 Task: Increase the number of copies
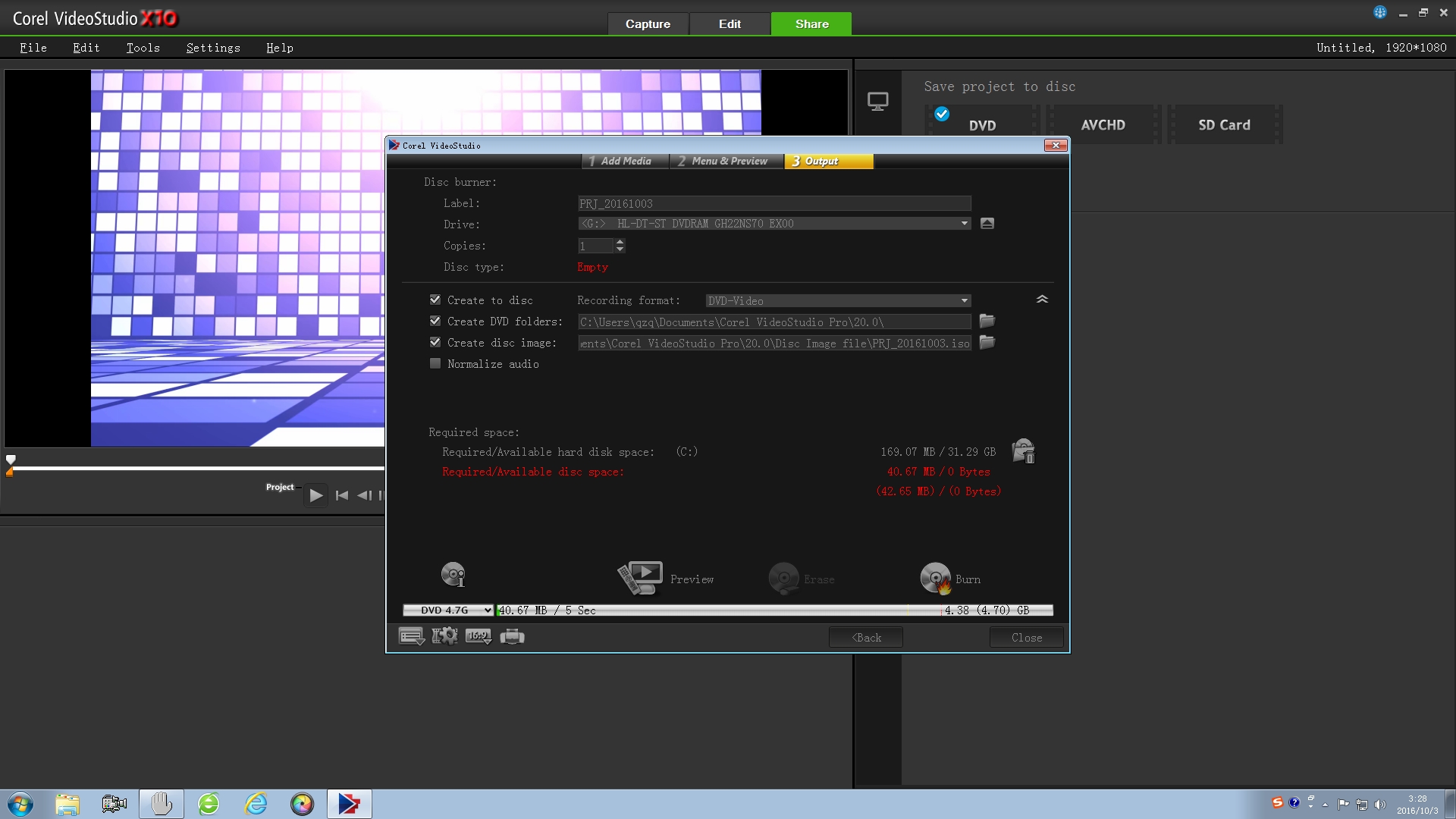(x=620, y=242)
